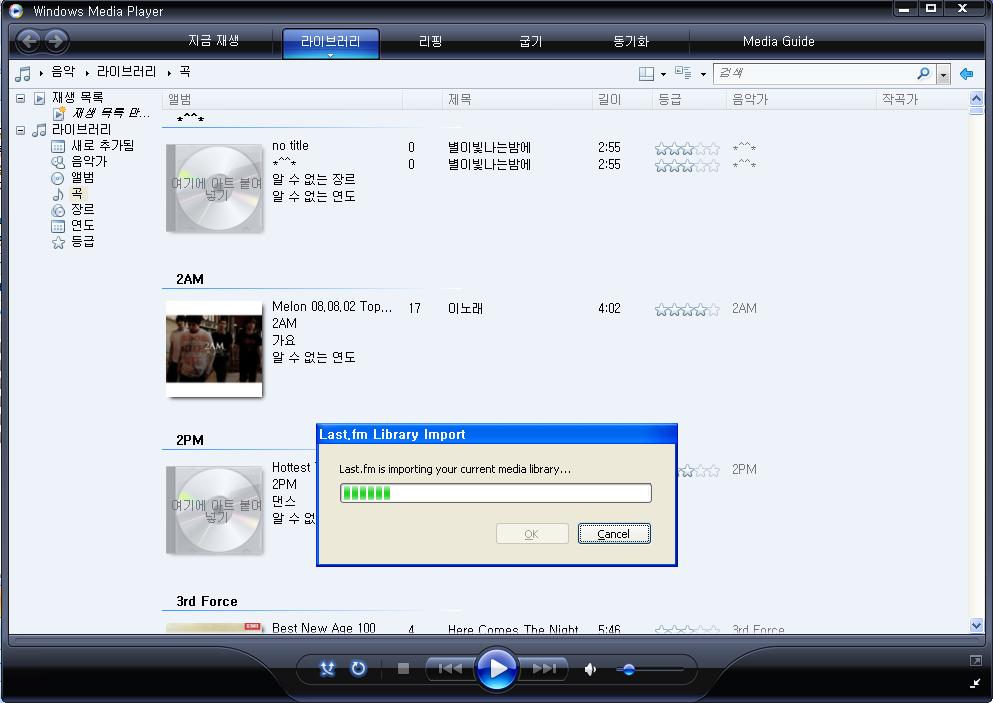Cancel the Last.fm library import
This screenshot has width=993, height=703.
(x=614, y=534)
